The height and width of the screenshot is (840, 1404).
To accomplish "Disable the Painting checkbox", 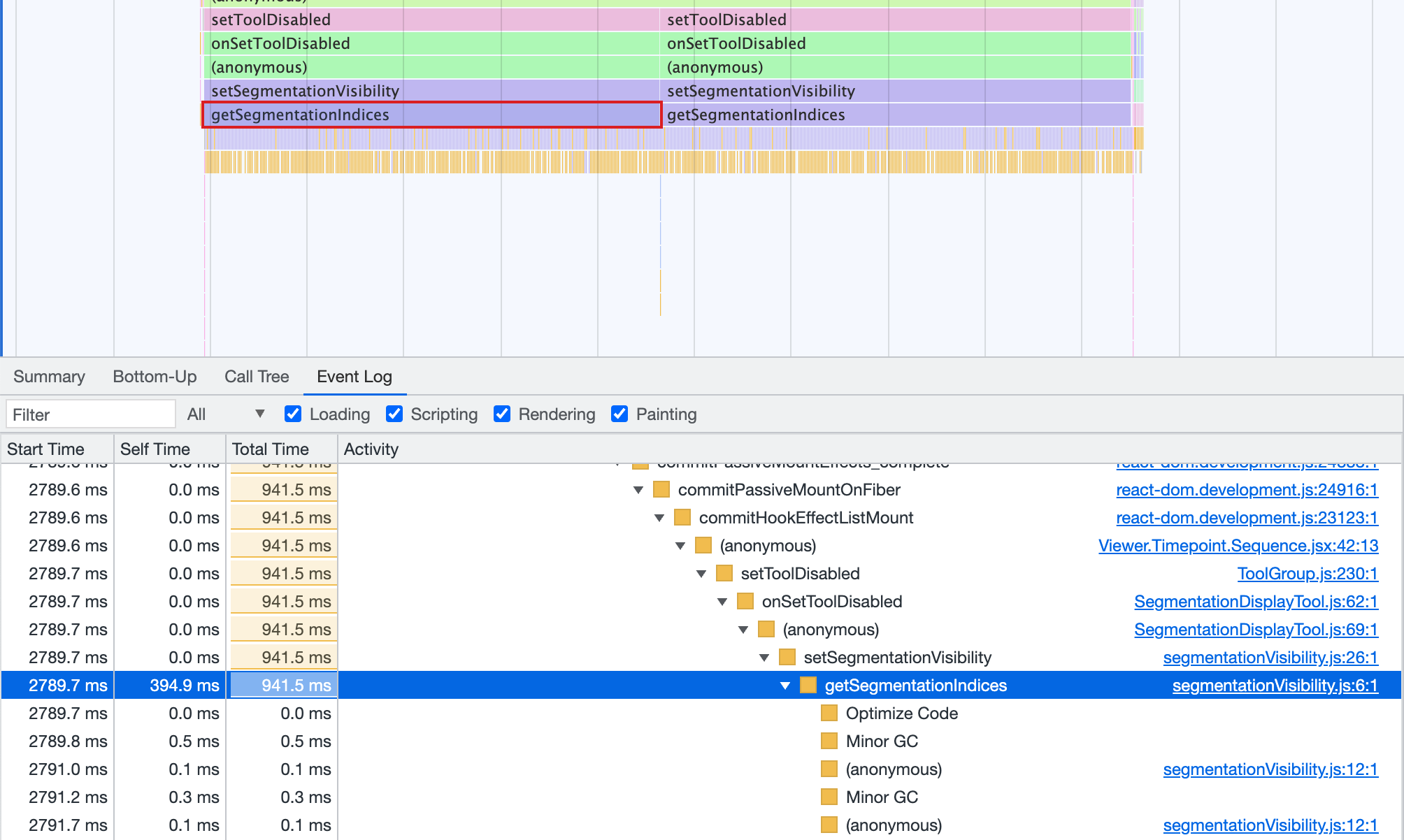I will 619,414.
